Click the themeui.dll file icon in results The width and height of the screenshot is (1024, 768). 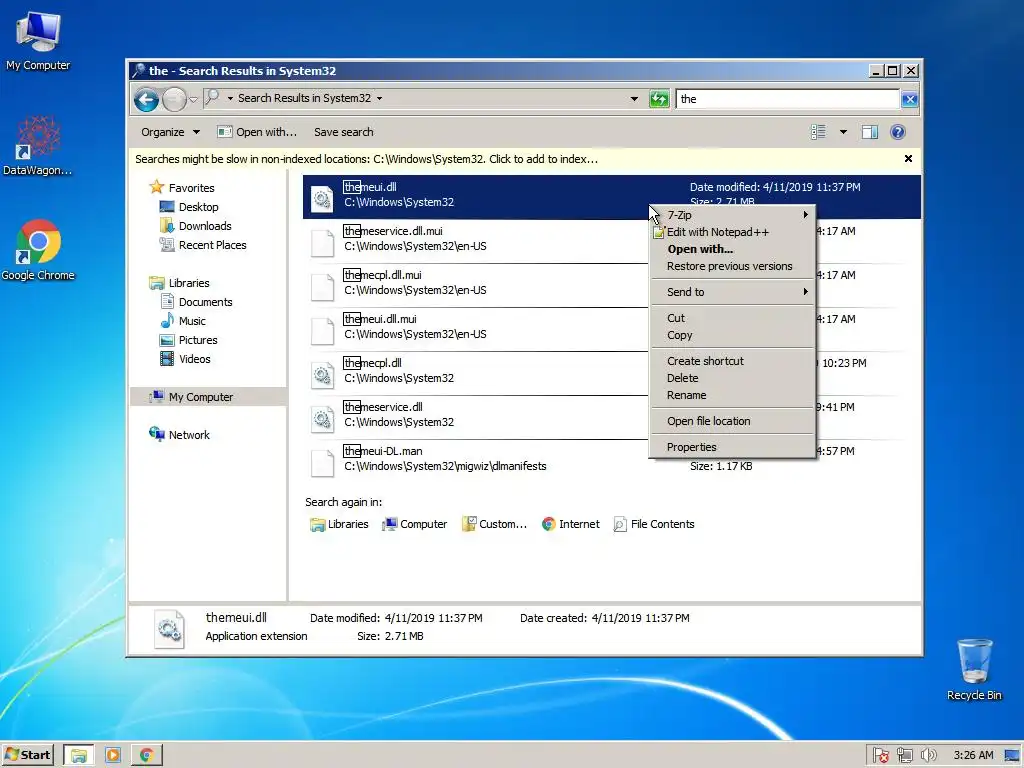click(322, 199)
